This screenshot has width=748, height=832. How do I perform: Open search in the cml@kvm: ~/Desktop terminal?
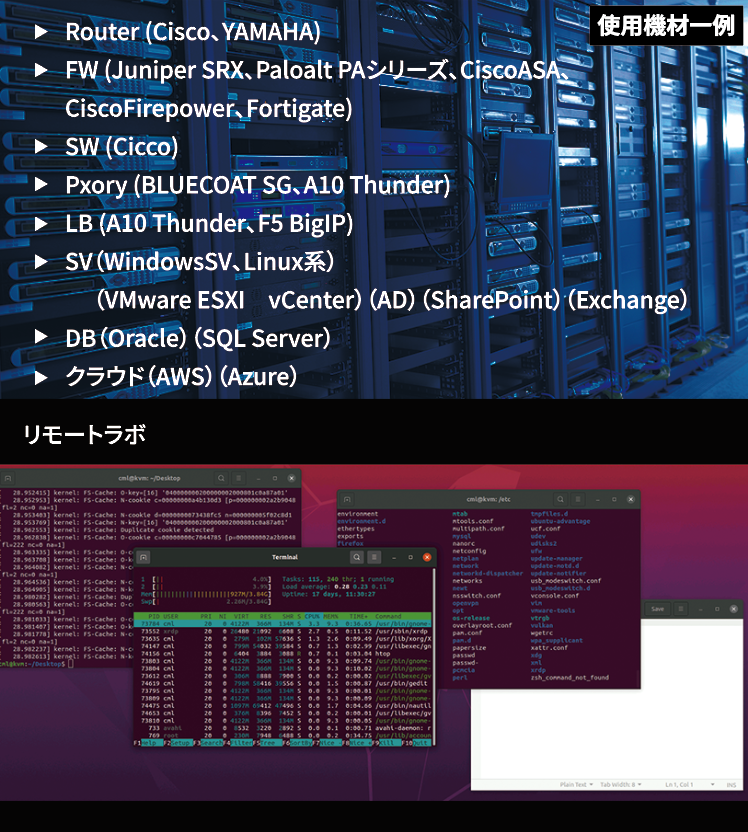click(221, 478)
